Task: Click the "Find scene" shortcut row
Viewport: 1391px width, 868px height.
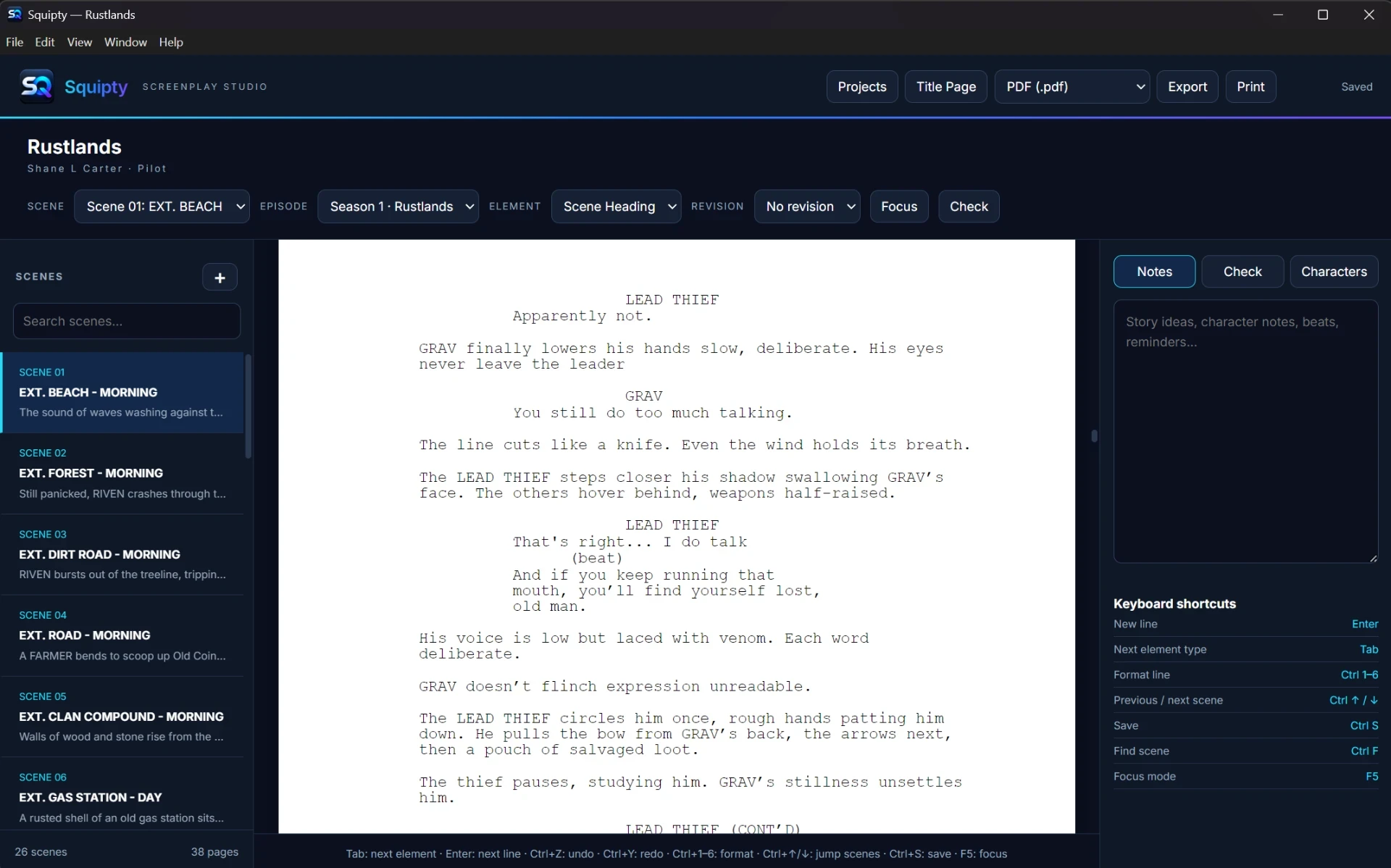Action: (1245, 751)
